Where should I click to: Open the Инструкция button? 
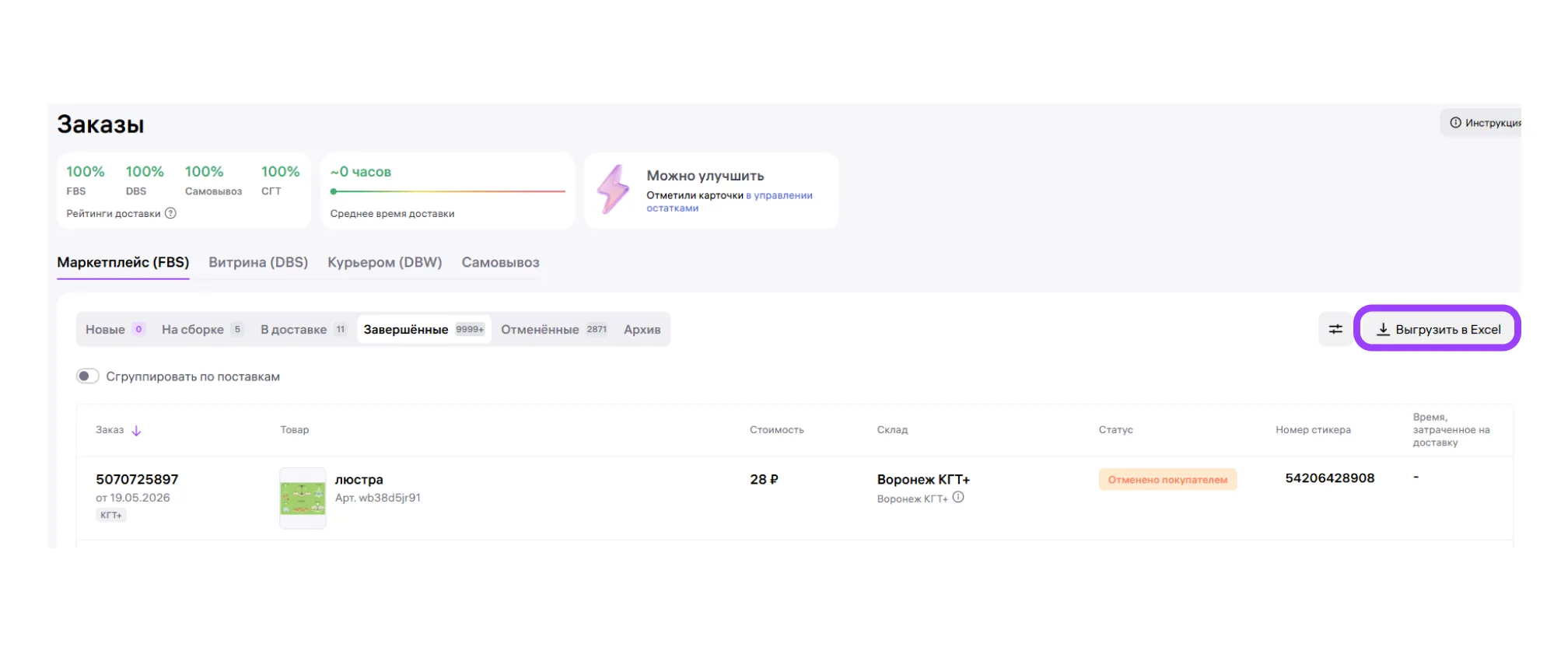tap(1482, 123)
